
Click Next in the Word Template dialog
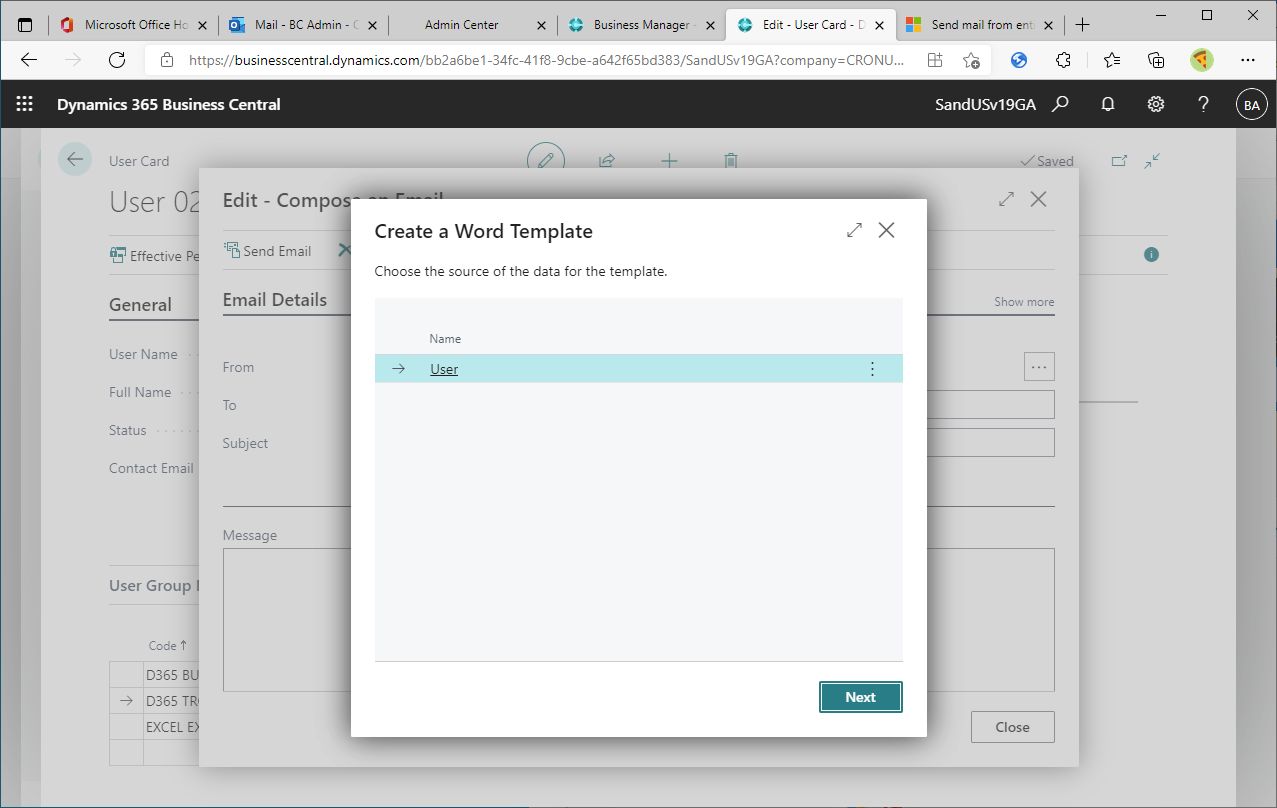click(860, 697)
